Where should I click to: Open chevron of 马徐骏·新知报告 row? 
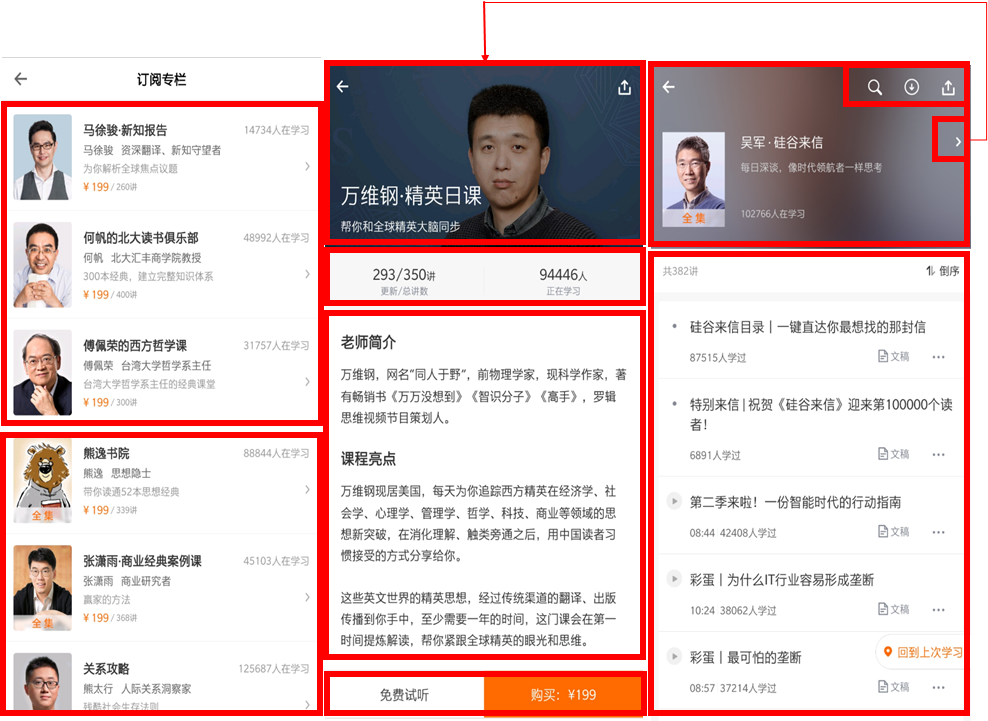(x=307, y=166)
